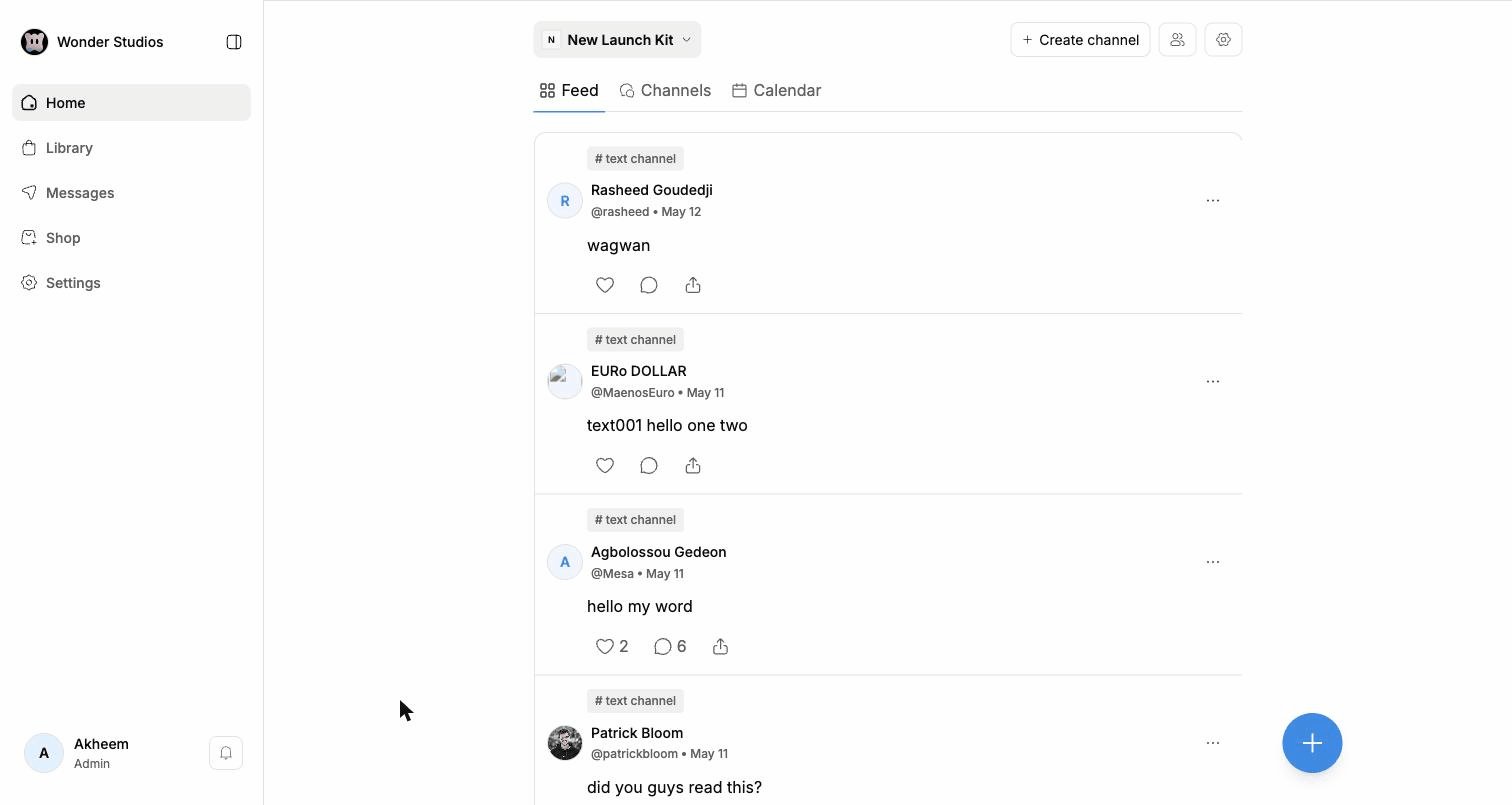The image size is (1512, 805).
Task: Open text channel tag above Rasheed's post
Action: click(635, 159)
